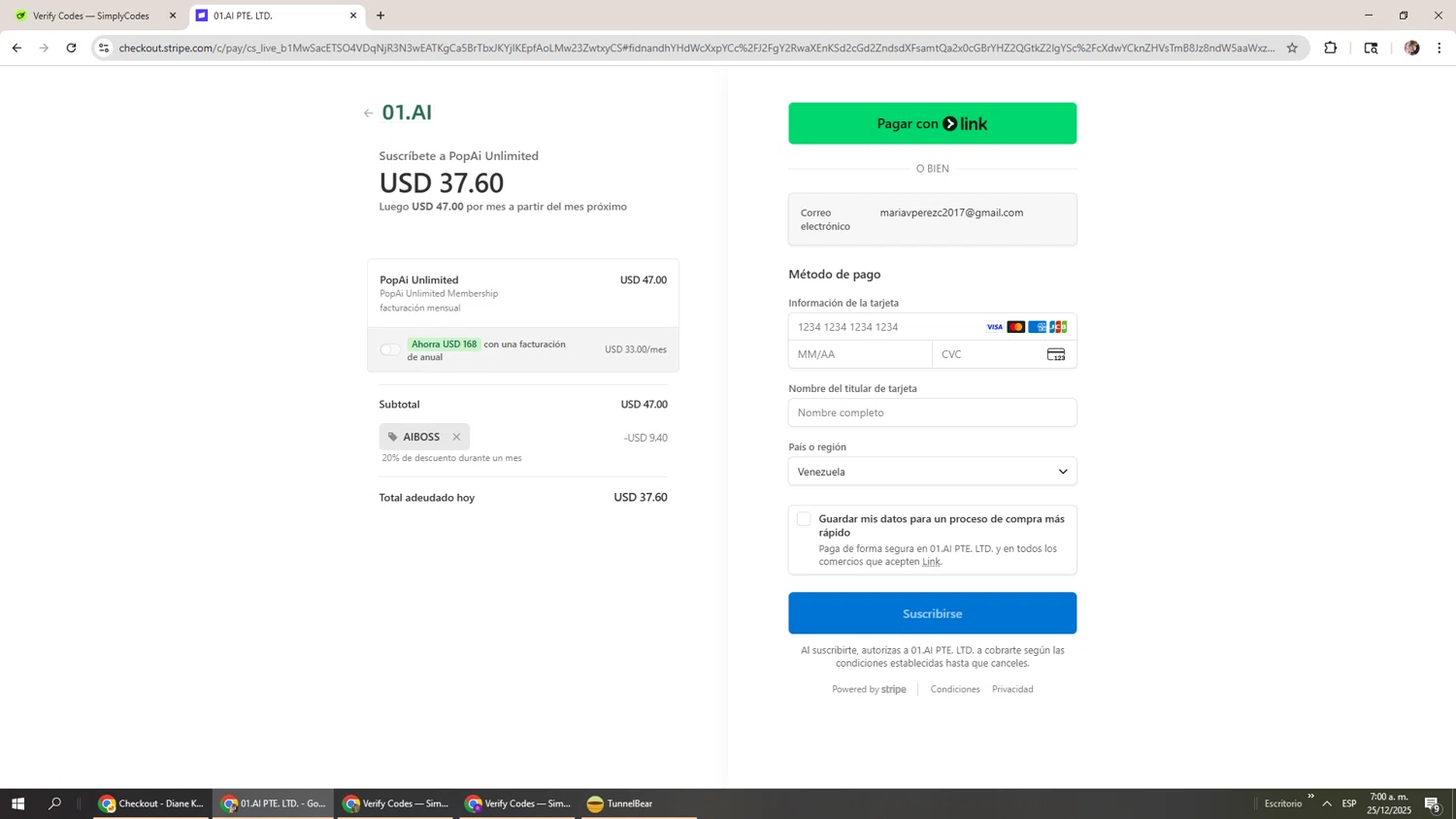Tick the Guardar mis datos checkbox

pos(804,519)
